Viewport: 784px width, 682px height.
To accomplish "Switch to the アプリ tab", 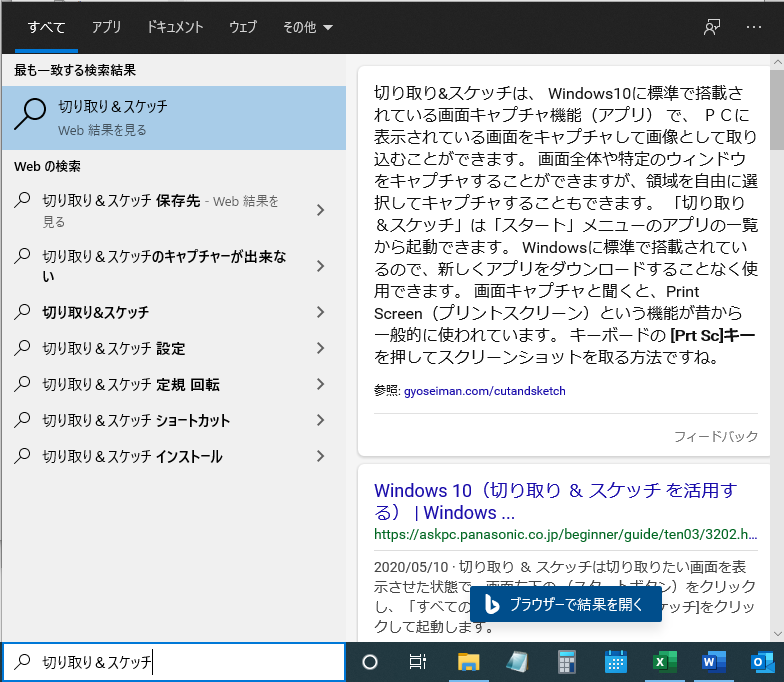I will tap(106, 27).
